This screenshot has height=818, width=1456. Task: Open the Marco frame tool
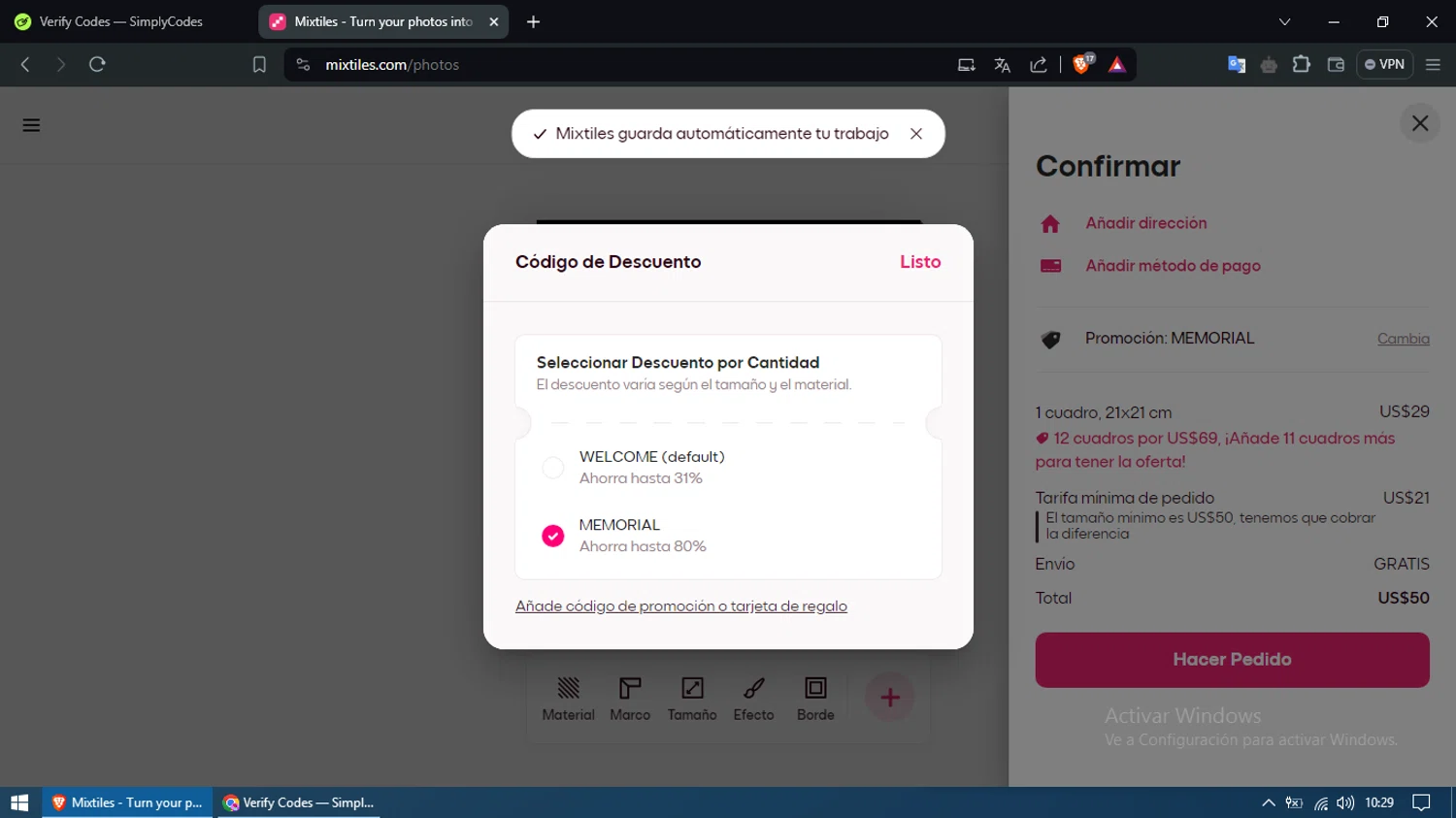coord(630,699)
